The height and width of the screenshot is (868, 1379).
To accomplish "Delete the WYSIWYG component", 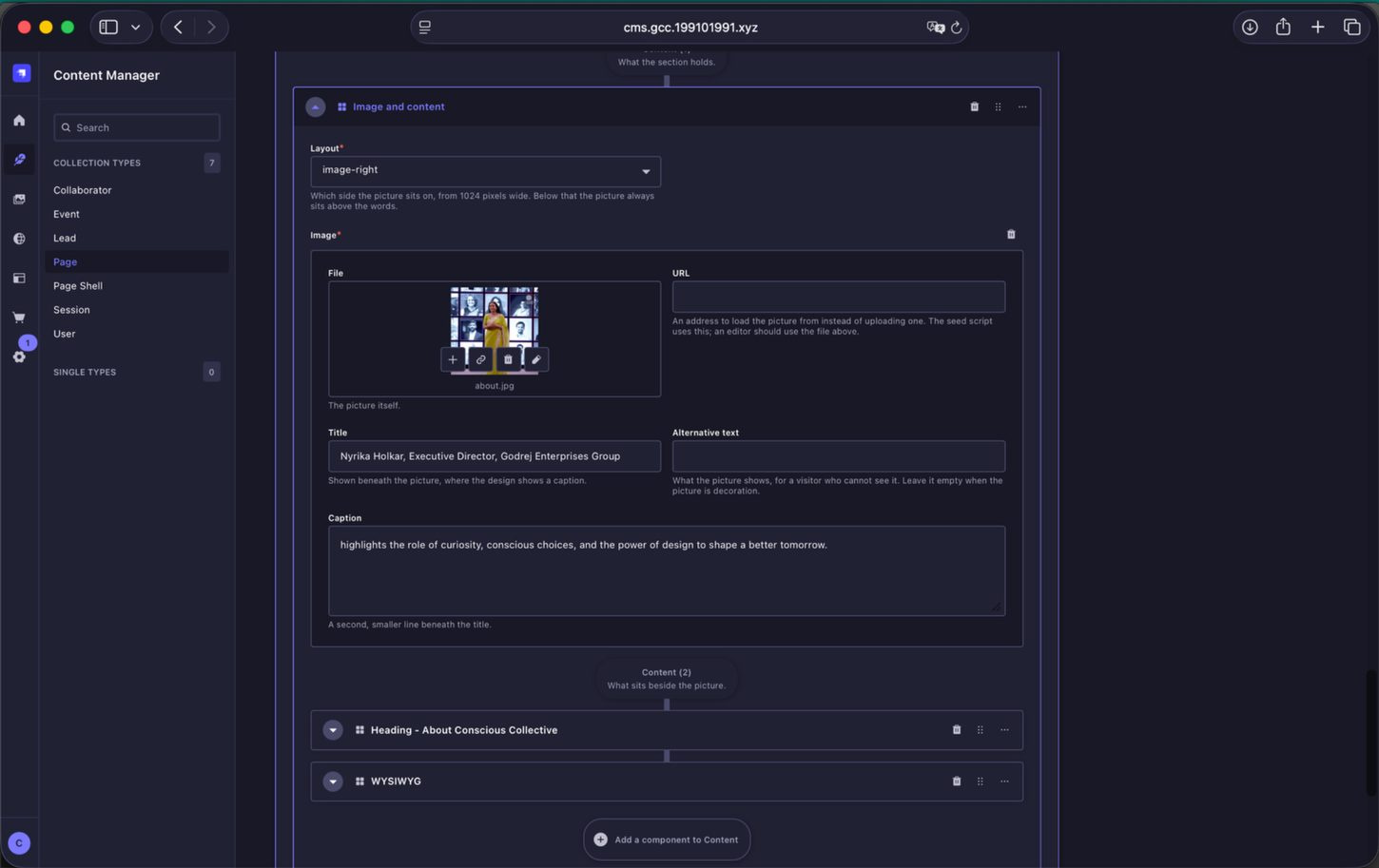I will [957, 781].
